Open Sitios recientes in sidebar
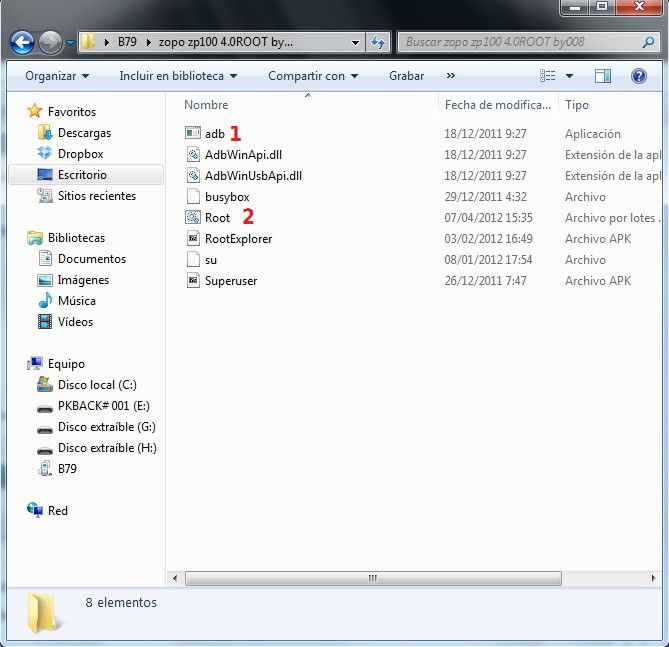The height and width of the screenshot is (647, 669). coord(97,196)
